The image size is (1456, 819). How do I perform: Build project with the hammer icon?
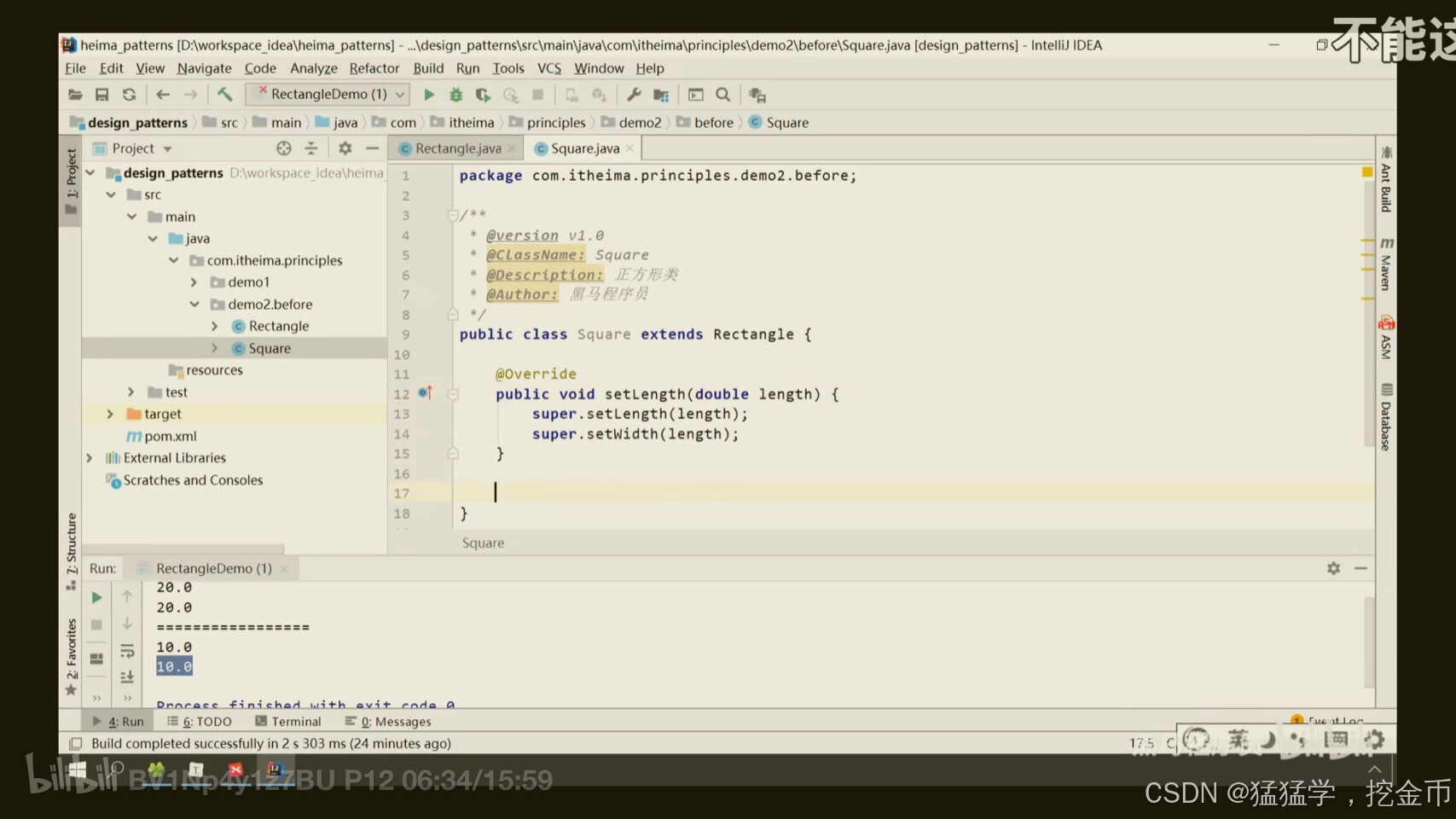click(224, 94)
